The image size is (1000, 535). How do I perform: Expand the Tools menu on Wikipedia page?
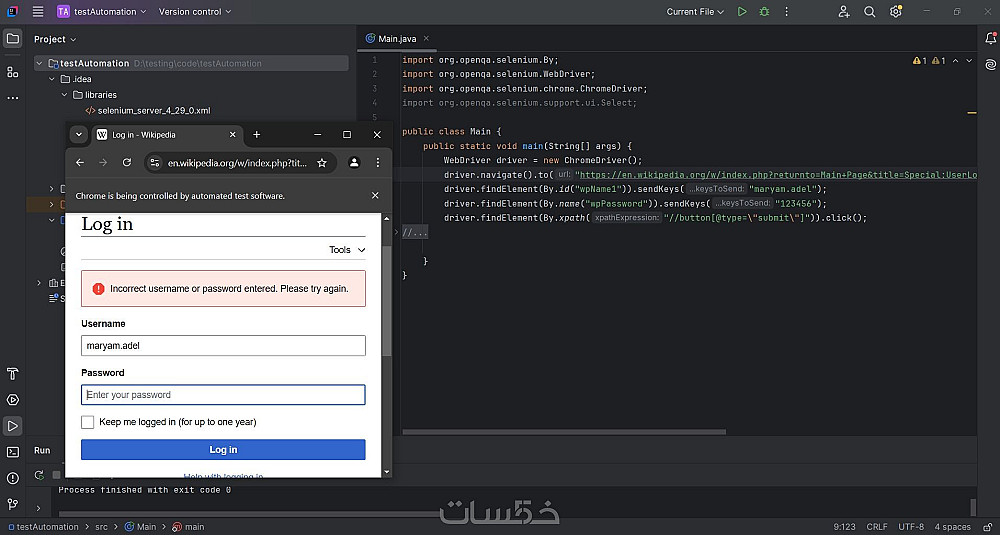click(x=348, y=250)
